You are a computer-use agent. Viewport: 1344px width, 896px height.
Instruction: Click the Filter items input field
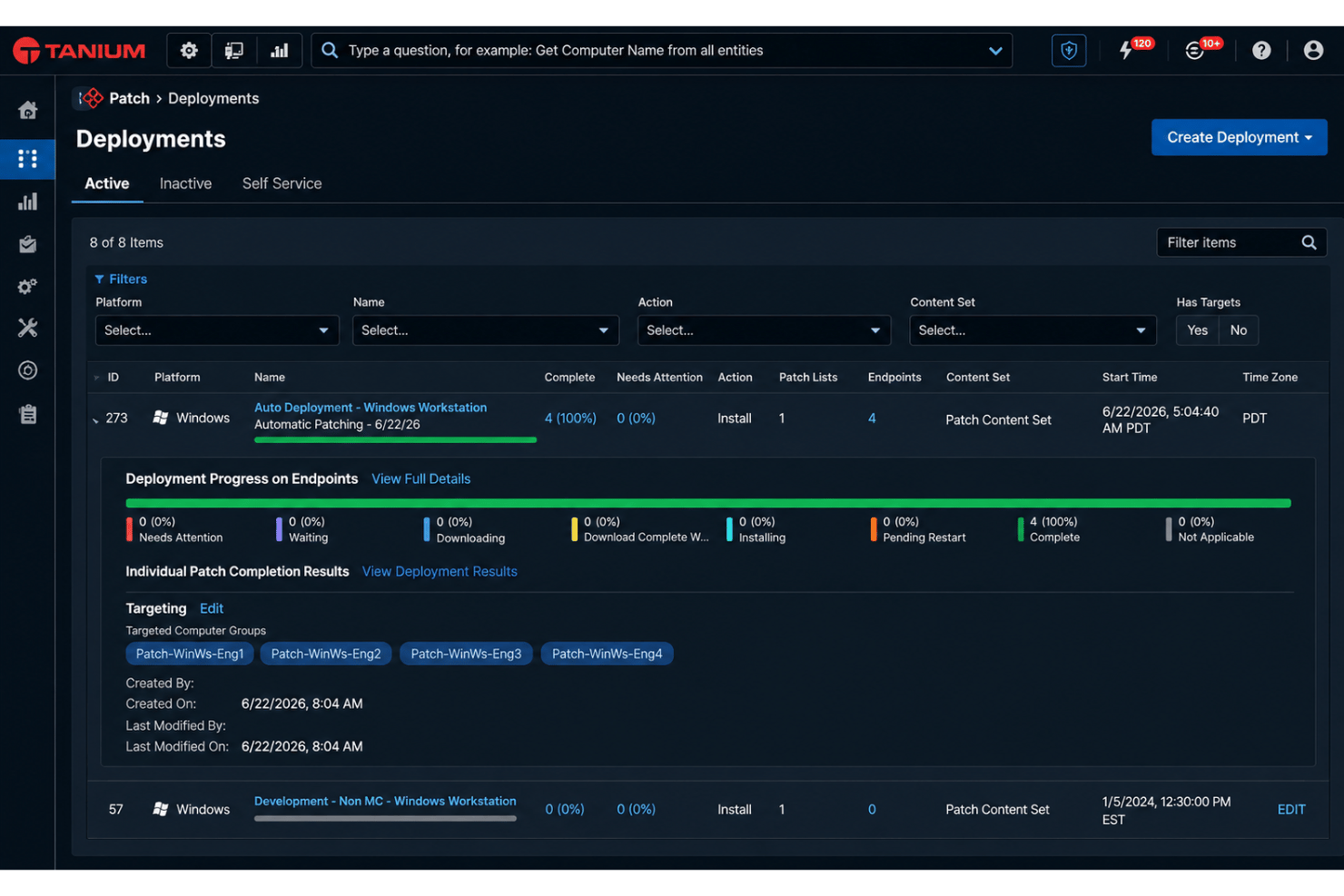(x=1228, y=242)
